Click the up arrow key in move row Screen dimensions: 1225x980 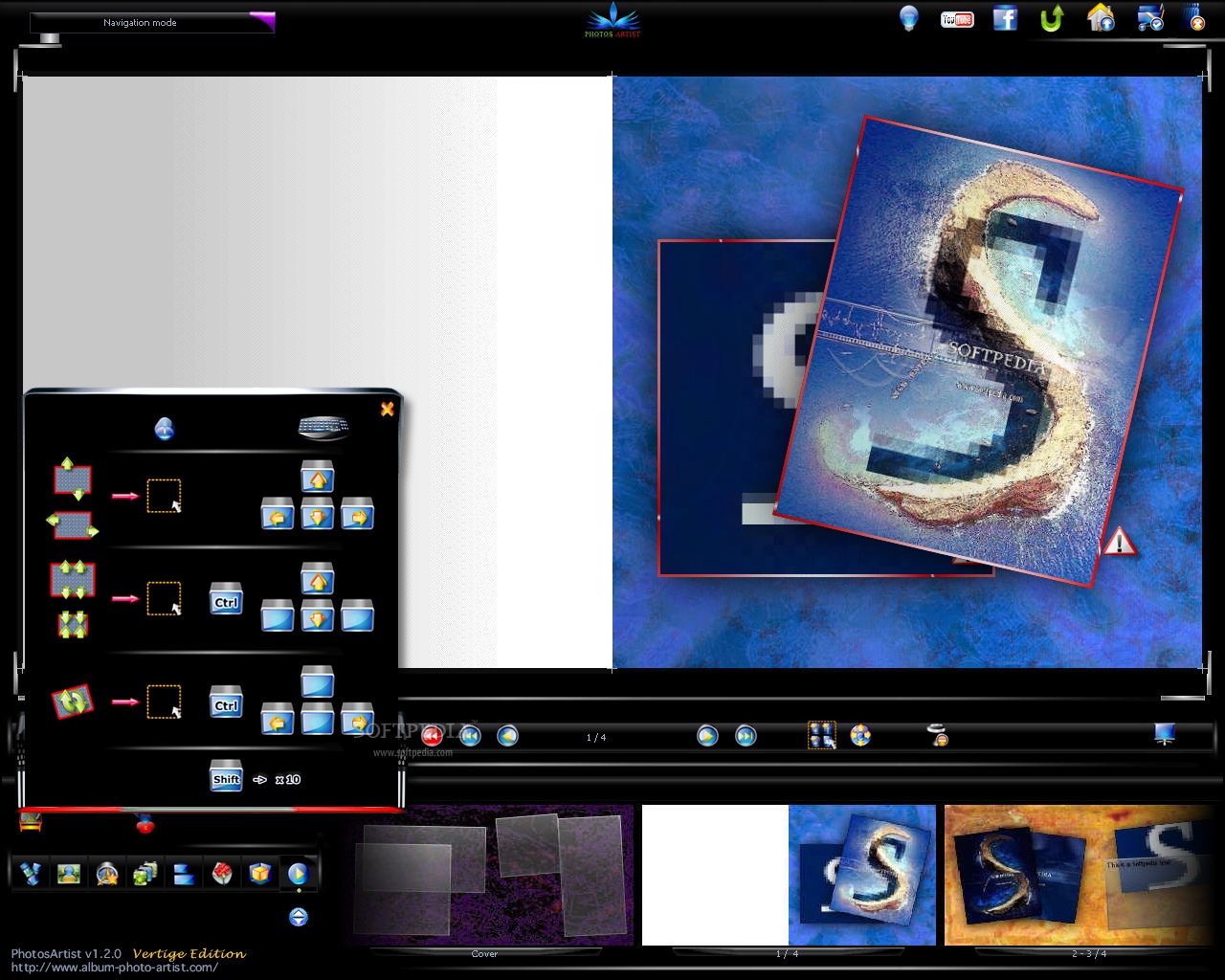(x=317, y=477)
